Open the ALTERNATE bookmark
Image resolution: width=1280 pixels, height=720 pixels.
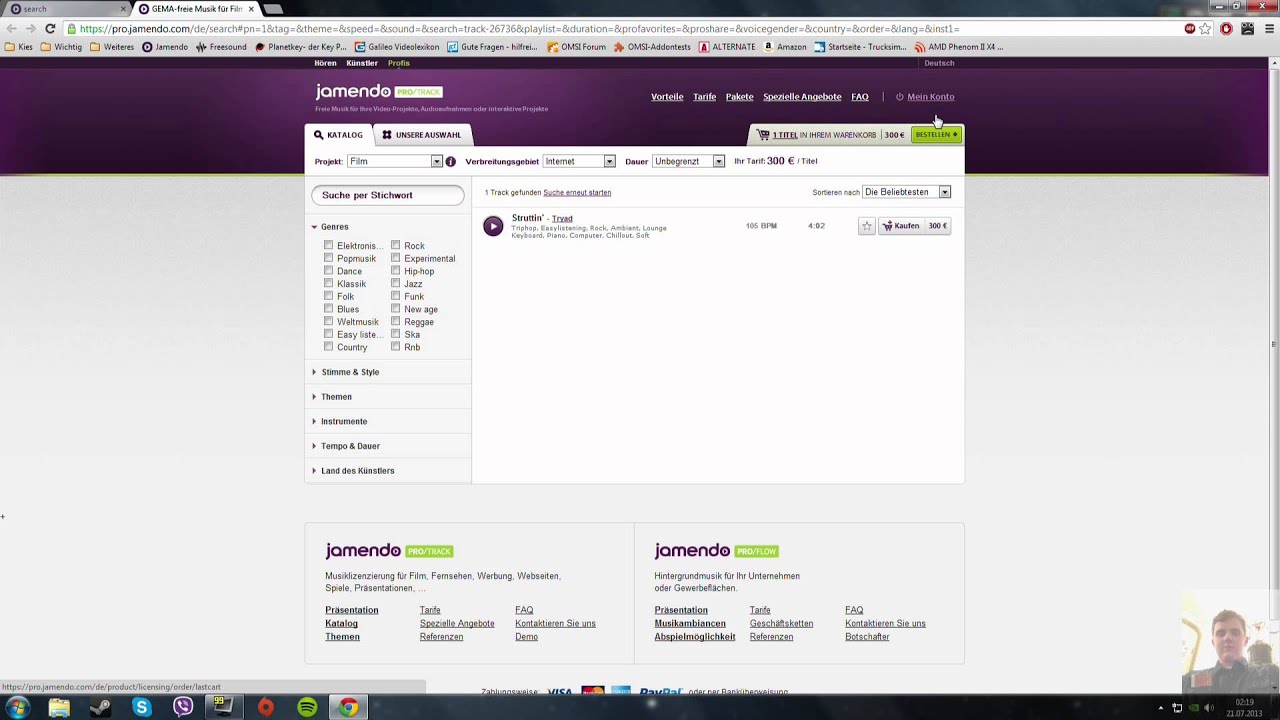tap(727, 47)
